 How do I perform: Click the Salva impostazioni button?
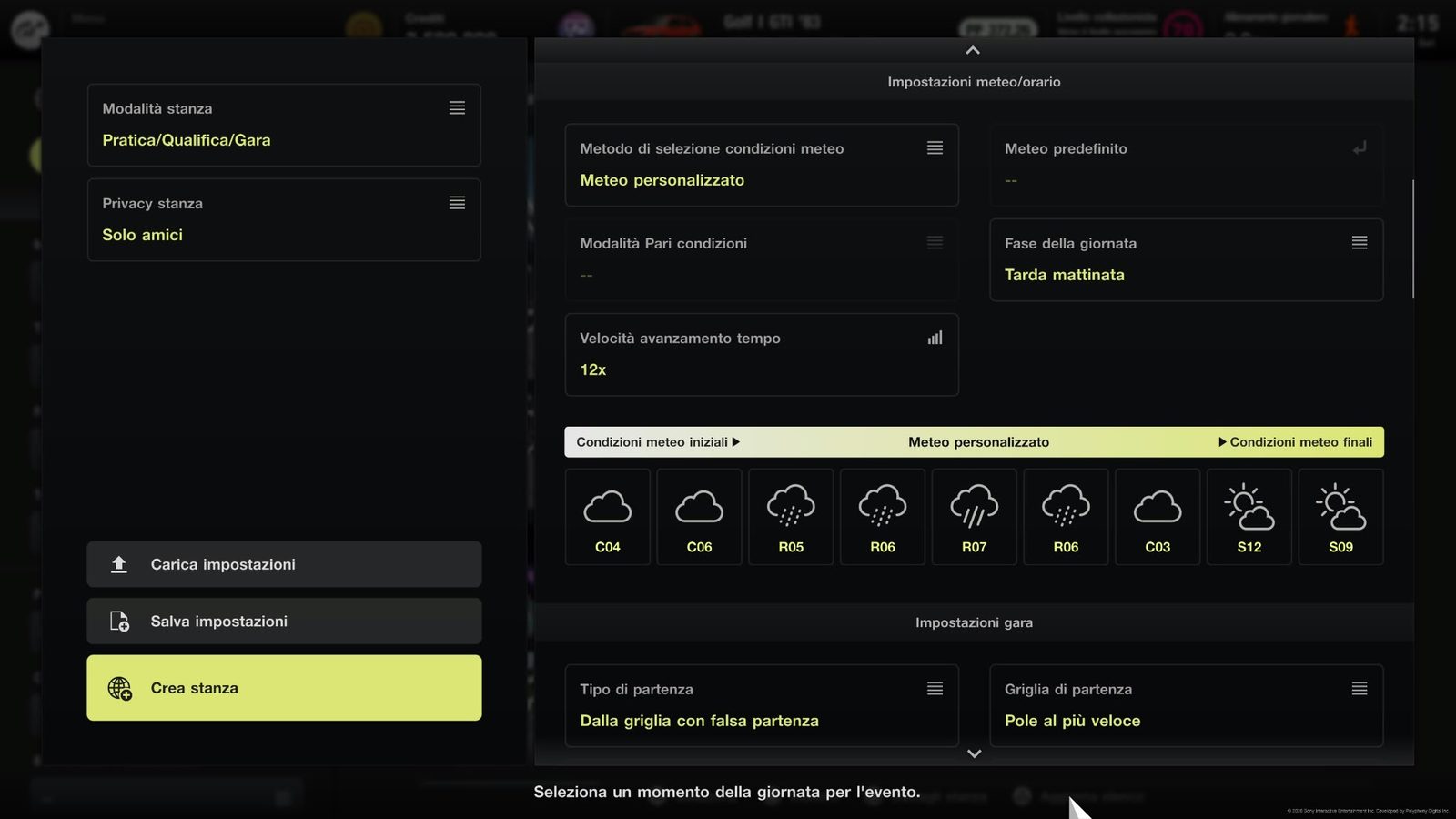click(x=284, y=622)
